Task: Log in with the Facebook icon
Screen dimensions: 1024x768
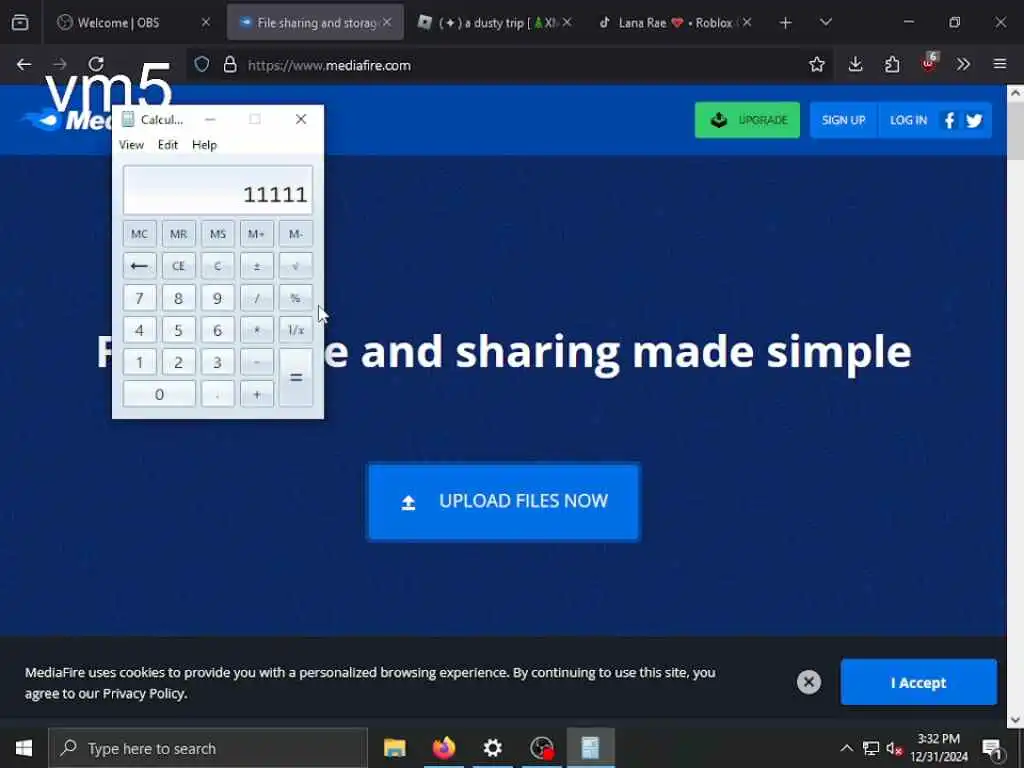Action: 950,120
